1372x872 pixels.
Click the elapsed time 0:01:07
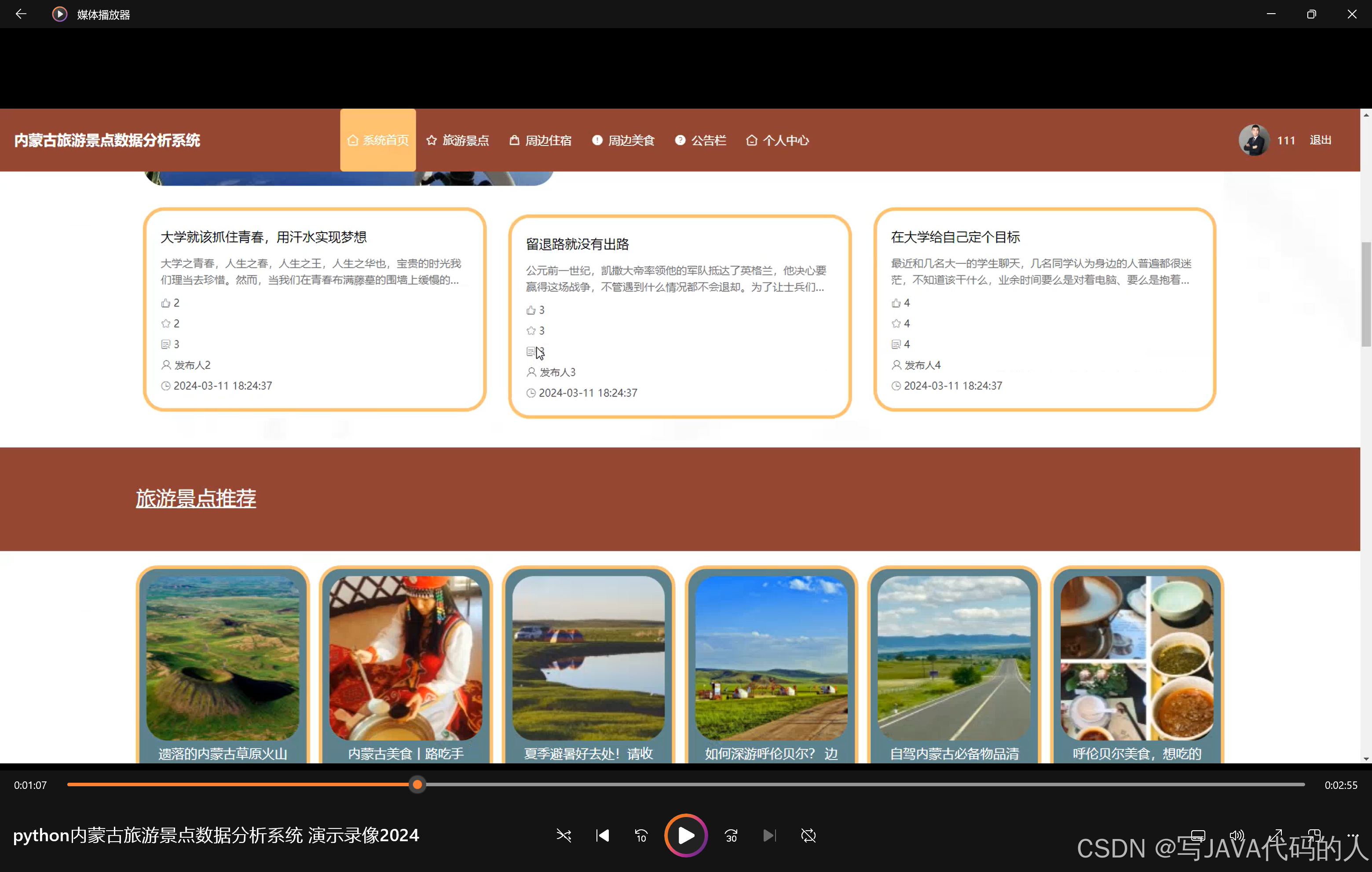point(30,785)
